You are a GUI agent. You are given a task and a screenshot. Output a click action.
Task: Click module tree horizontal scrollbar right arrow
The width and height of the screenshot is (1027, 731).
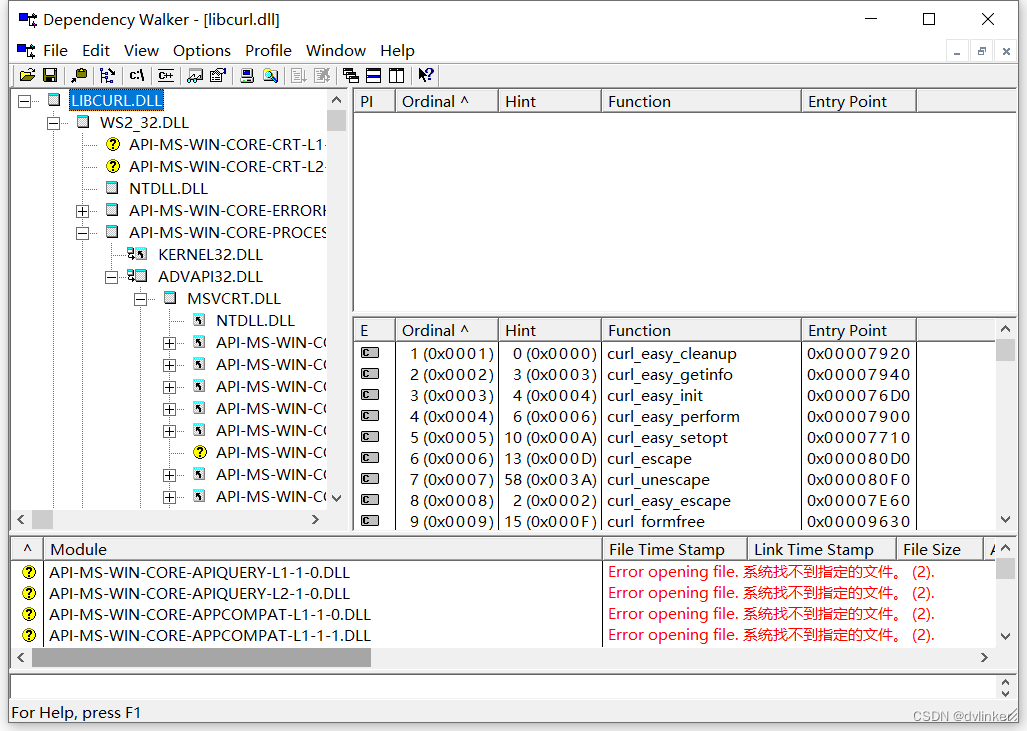[316, 519]
